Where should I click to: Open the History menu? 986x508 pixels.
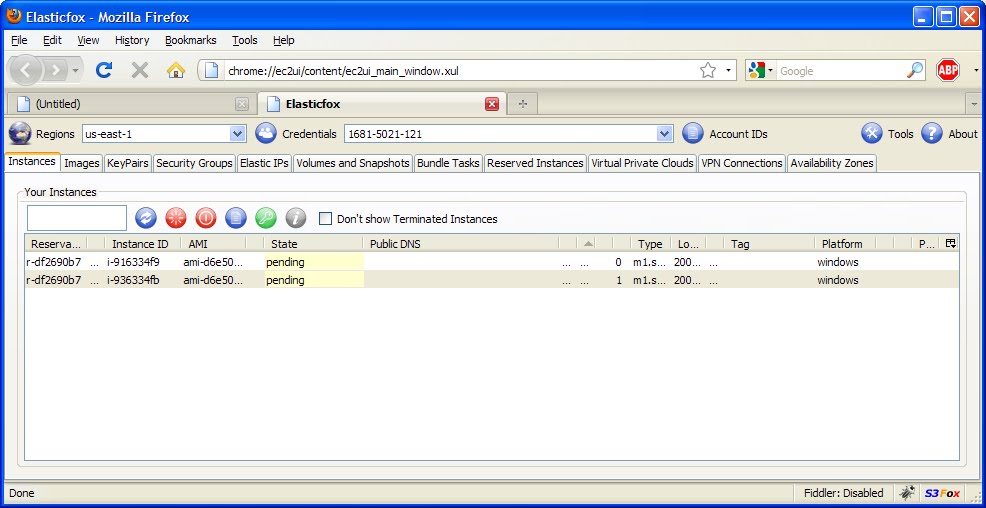132,40
